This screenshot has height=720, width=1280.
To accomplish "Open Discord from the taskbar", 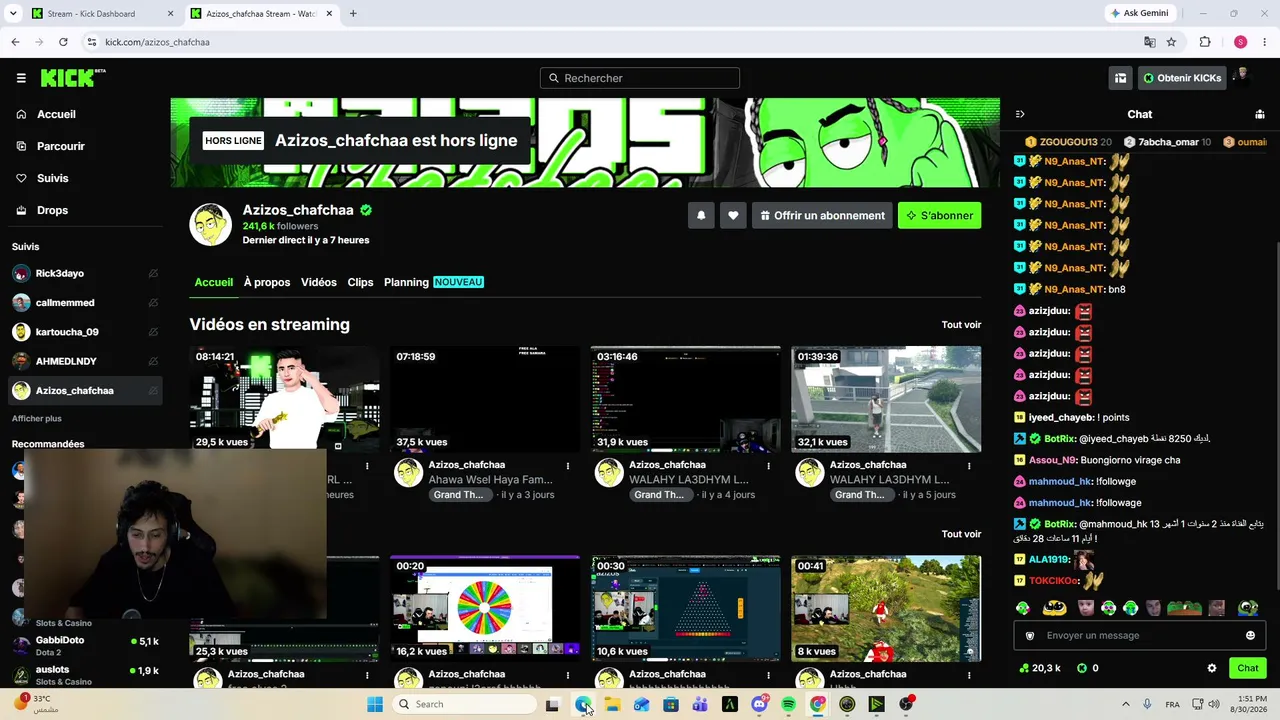I will point(759,704).
